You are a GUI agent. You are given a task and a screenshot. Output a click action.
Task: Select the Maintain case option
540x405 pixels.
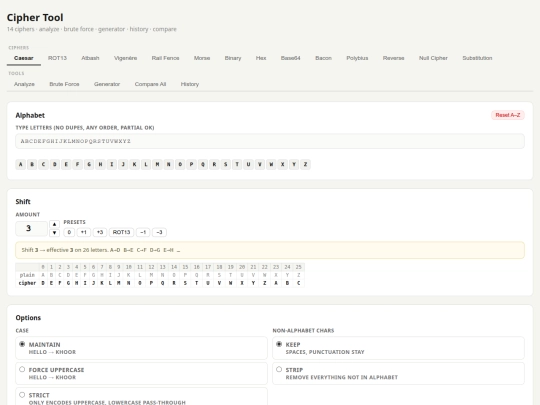[141, 348]
